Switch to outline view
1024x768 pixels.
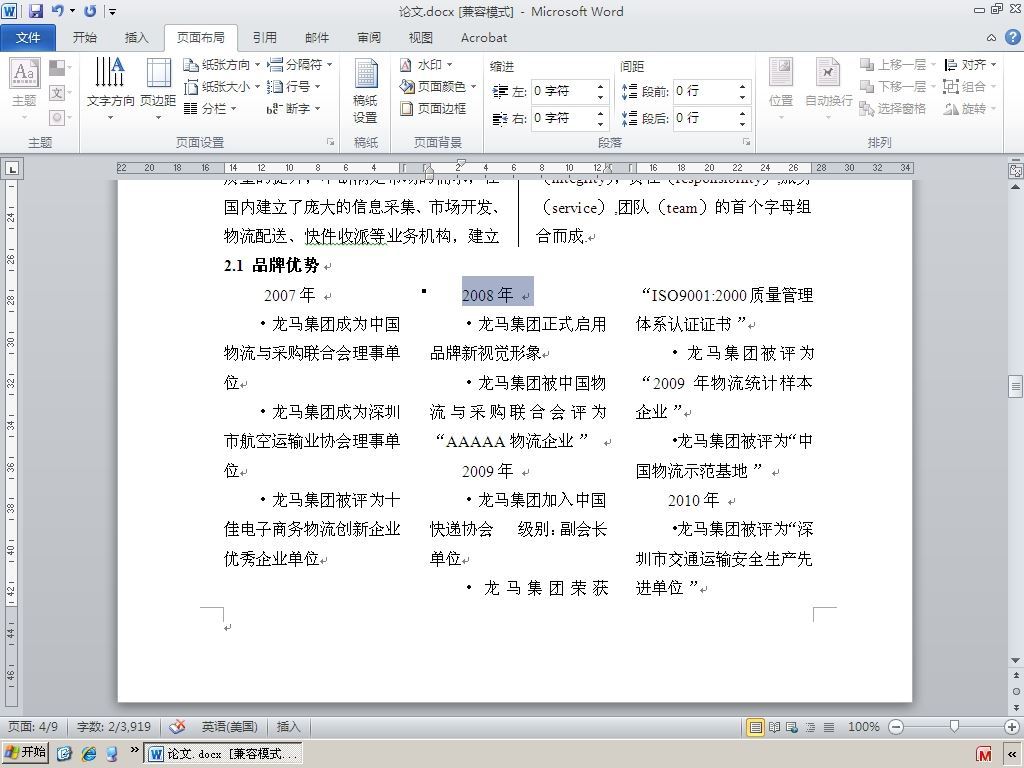pos(810,727)
